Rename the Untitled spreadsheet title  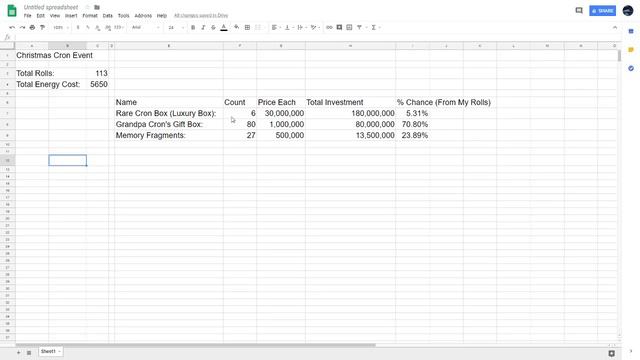pyautogui.click(x=51, y=7)
